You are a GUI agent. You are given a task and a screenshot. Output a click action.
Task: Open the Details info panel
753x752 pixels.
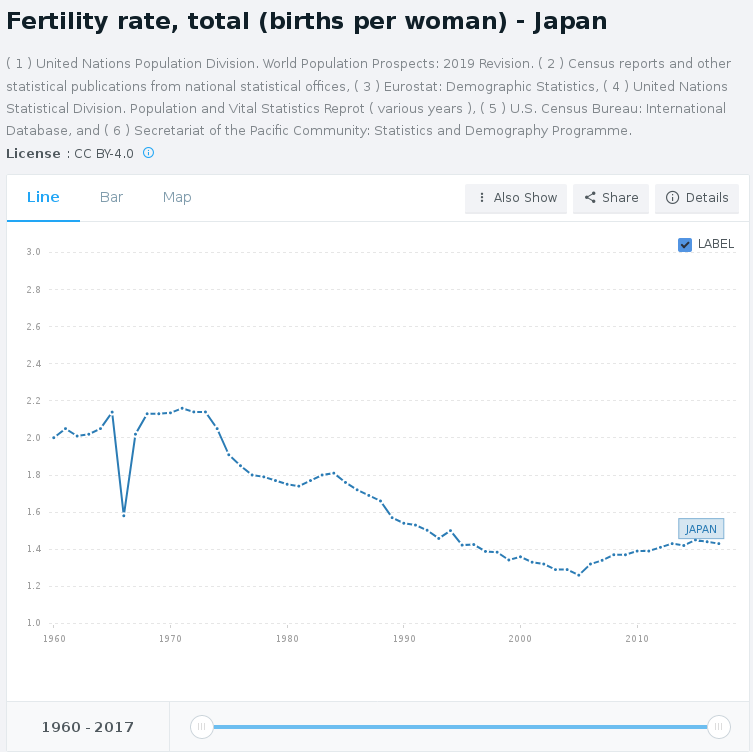pos(697,198)
